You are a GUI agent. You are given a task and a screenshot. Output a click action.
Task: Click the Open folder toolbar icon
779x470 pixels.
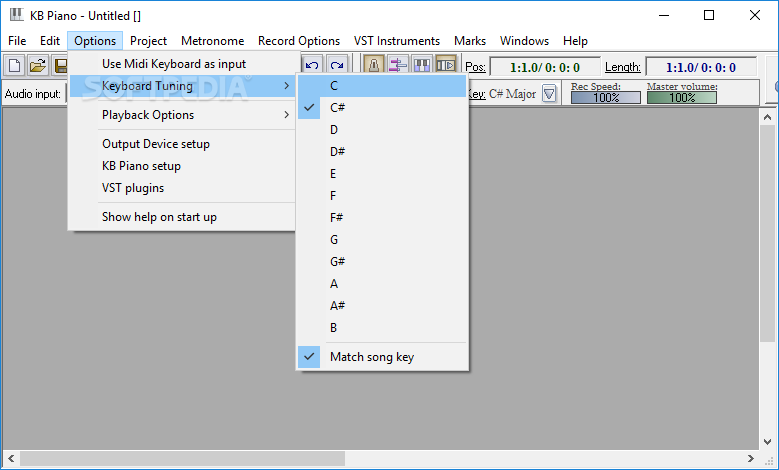(38, 66)
